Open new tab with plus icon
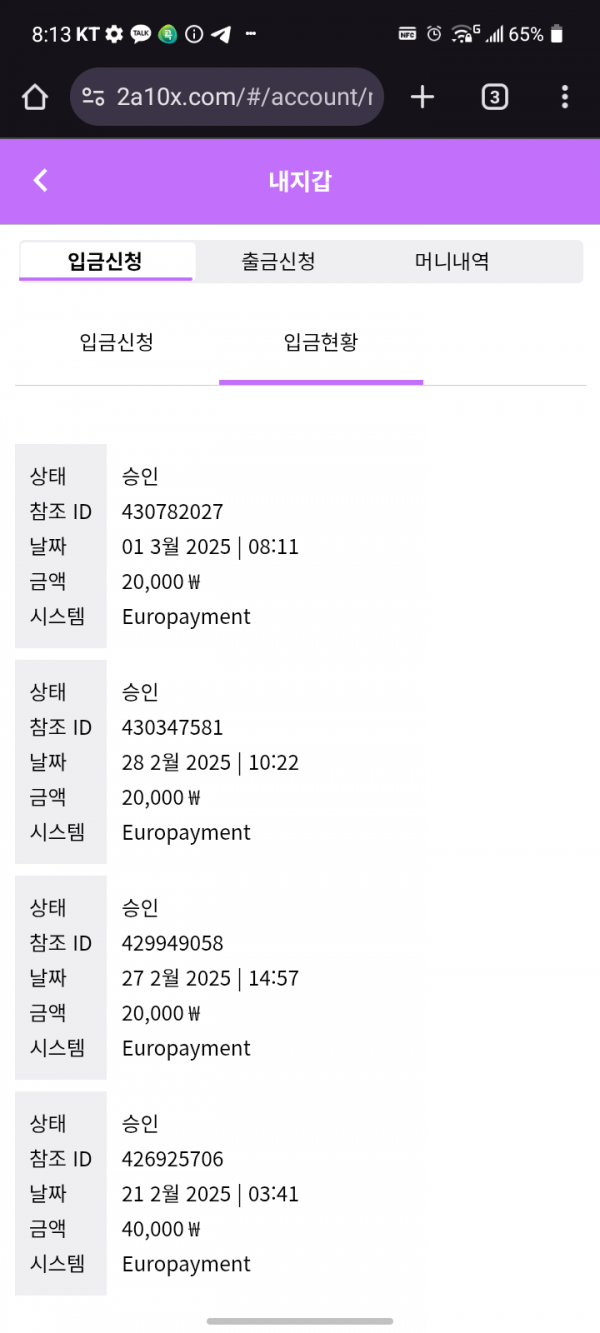Viewport: 600px width, 1333px height. coord(423,97)
